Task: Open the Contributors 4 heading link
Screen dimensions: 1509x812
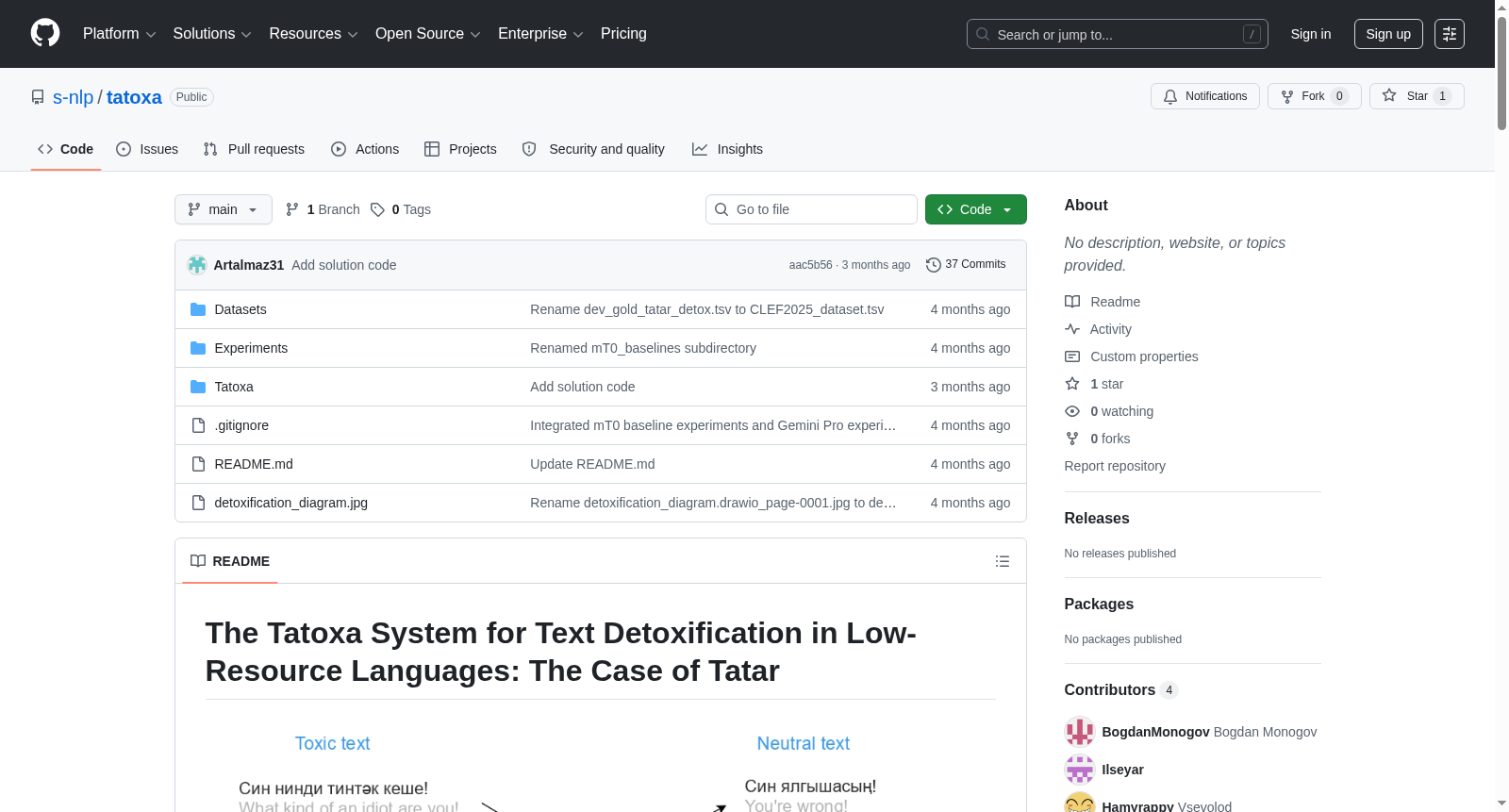Action: [x=1120, y=690]
